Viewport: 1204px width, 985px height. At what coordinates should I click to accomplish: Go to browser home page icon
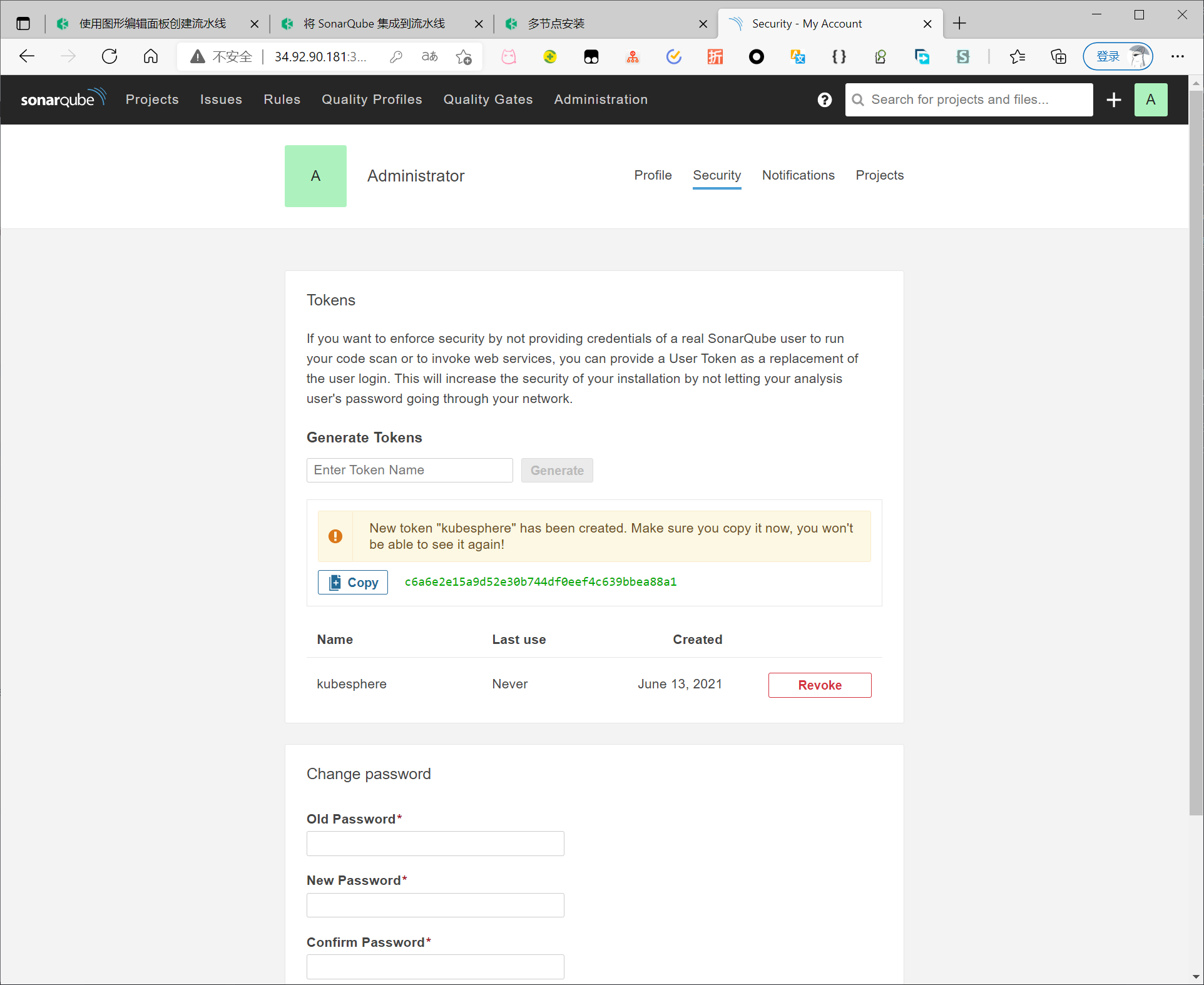pos(151,56)
